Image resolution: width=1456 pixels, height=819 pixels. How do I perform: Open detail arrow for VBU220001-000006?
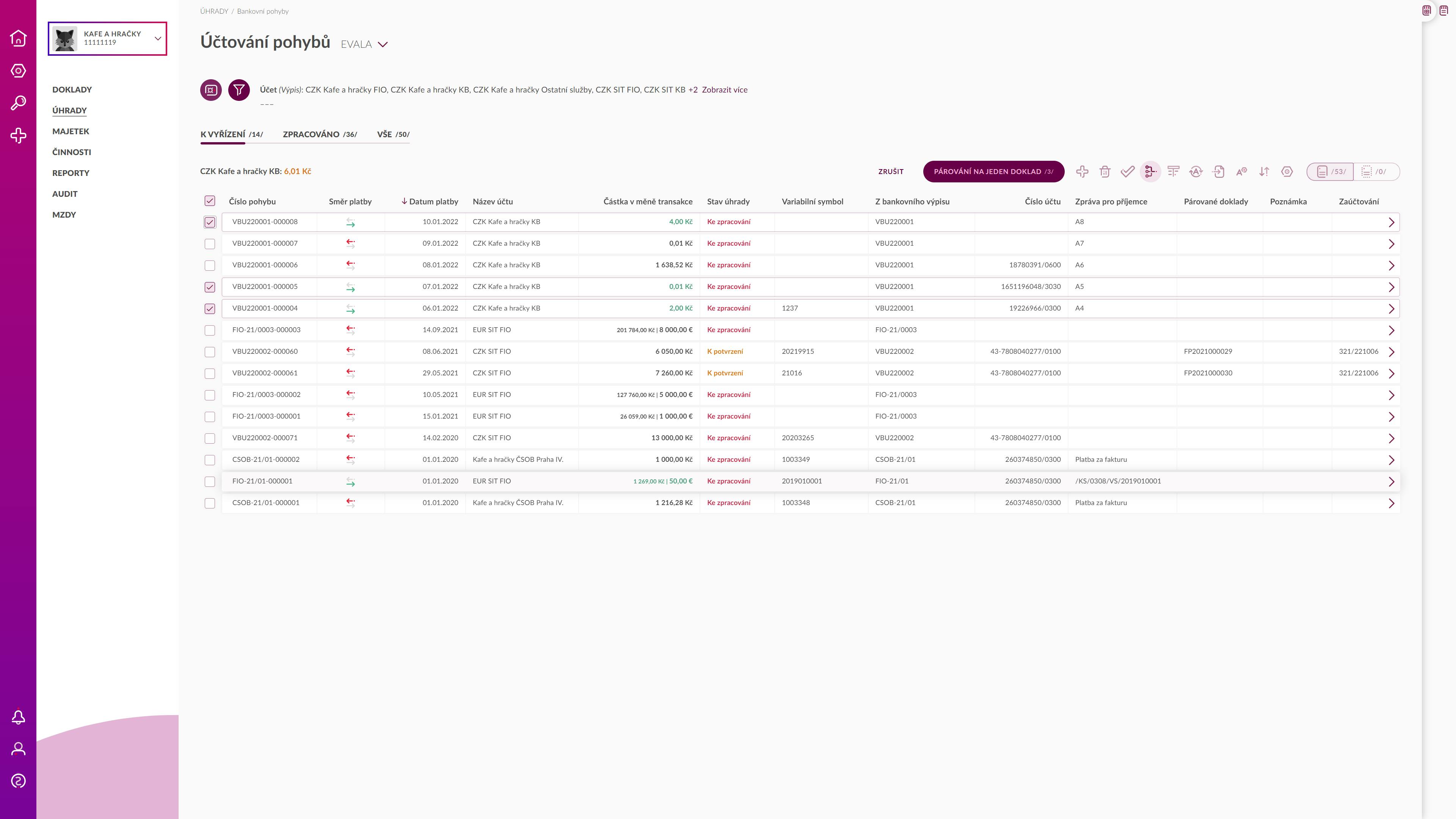point(1392,265)
